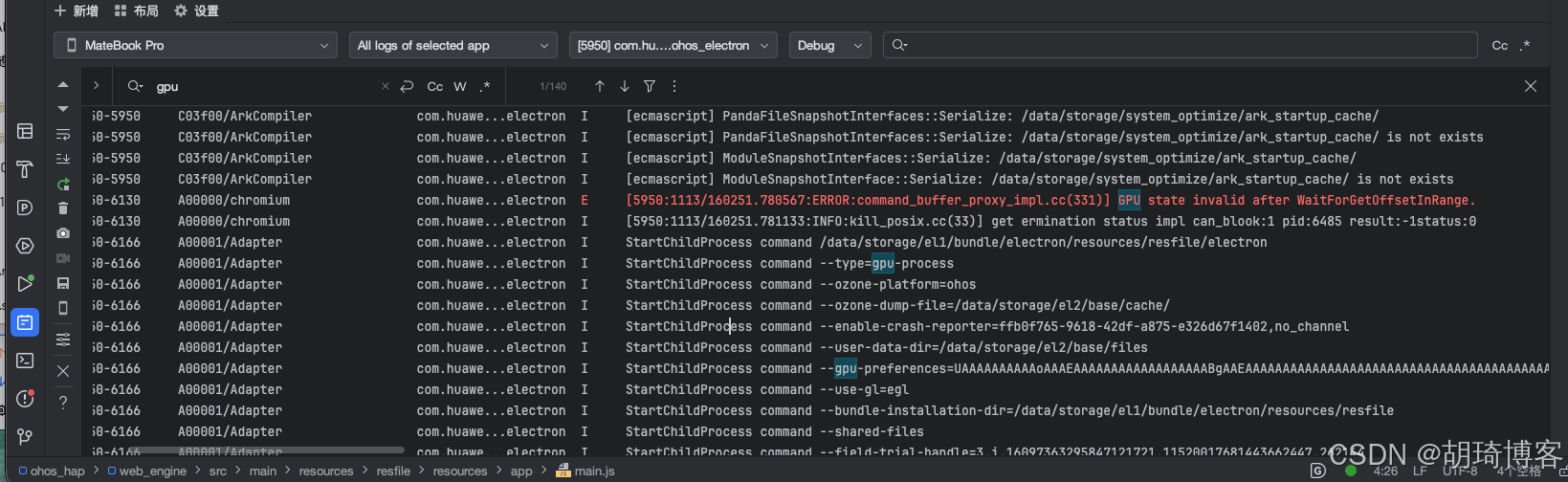
Task: Toggle match case on top log filter
Action: coord(1499,45)
